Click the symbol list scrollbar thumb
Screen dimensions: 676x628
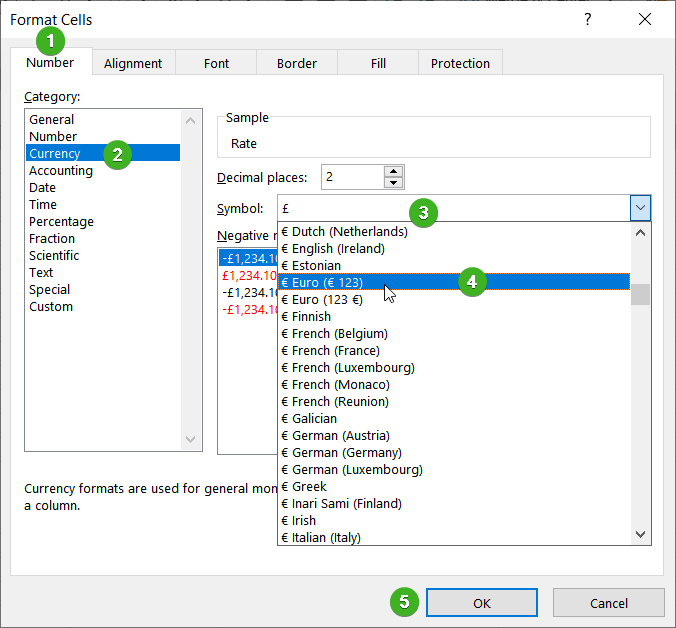tap(640, 295)
